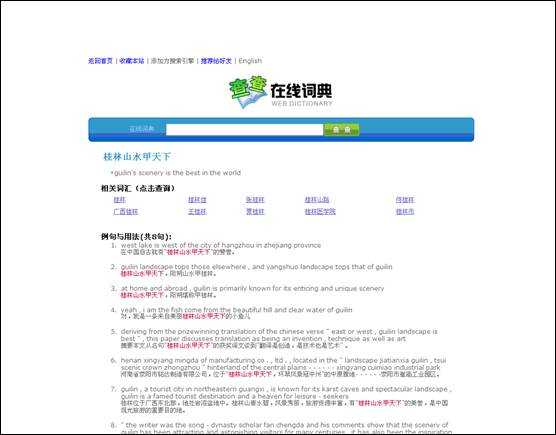This screenshot has width=556, height=435.
Task: Click the 在线词典 Web Dictionary logo text
Action: click(302, 95)
